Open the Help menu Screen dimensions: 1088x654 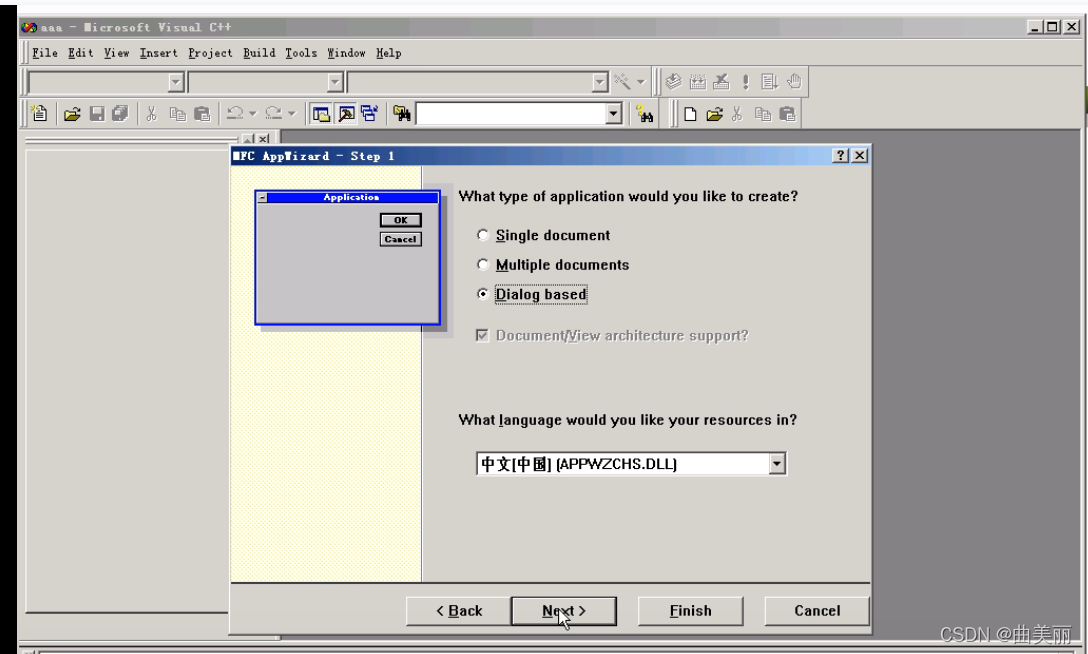click(x=389, y=53)
